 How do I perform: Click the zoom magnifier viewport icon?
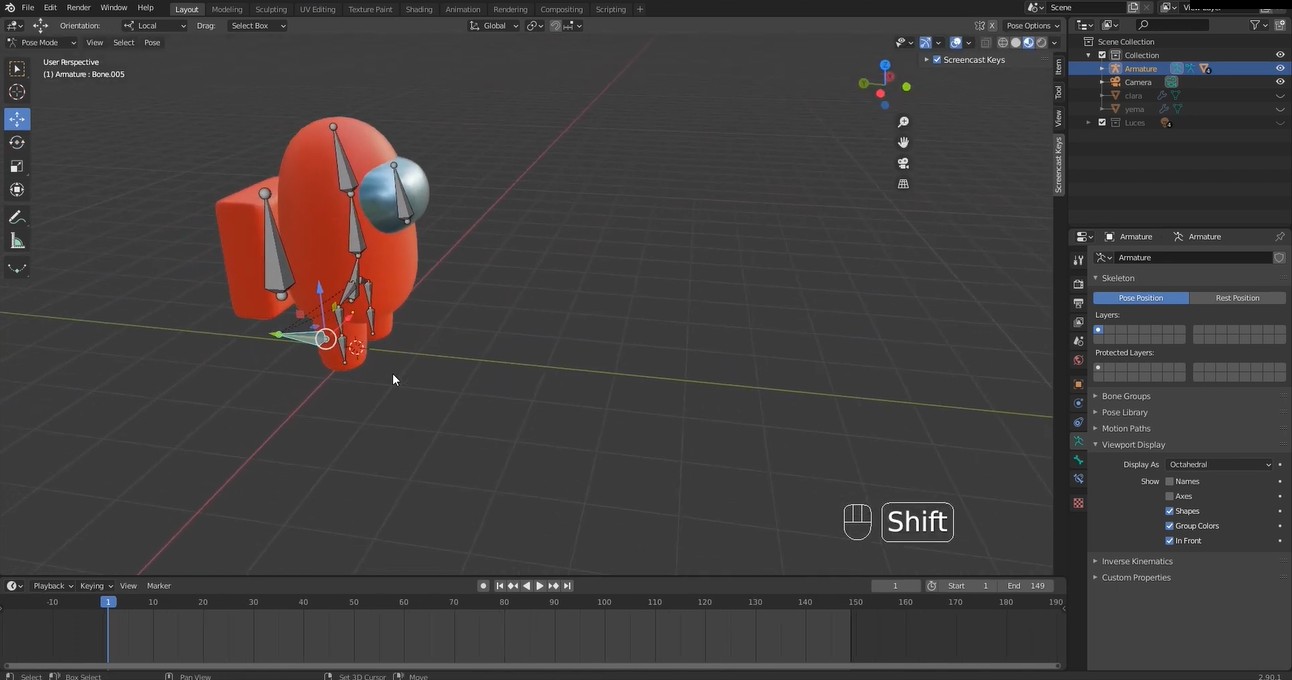(x=903, y=122)
